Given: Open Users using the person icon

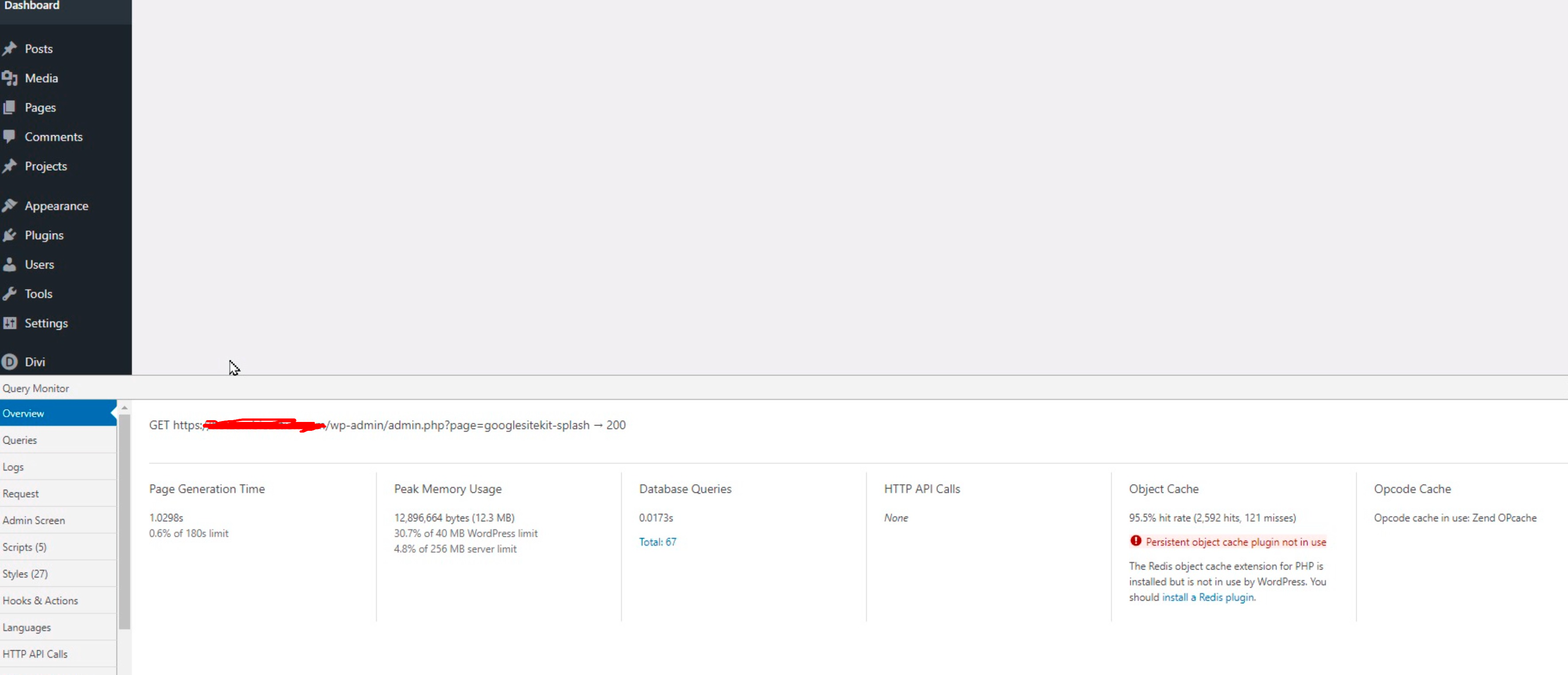Looking at the screenshot, I should (9, 264).
